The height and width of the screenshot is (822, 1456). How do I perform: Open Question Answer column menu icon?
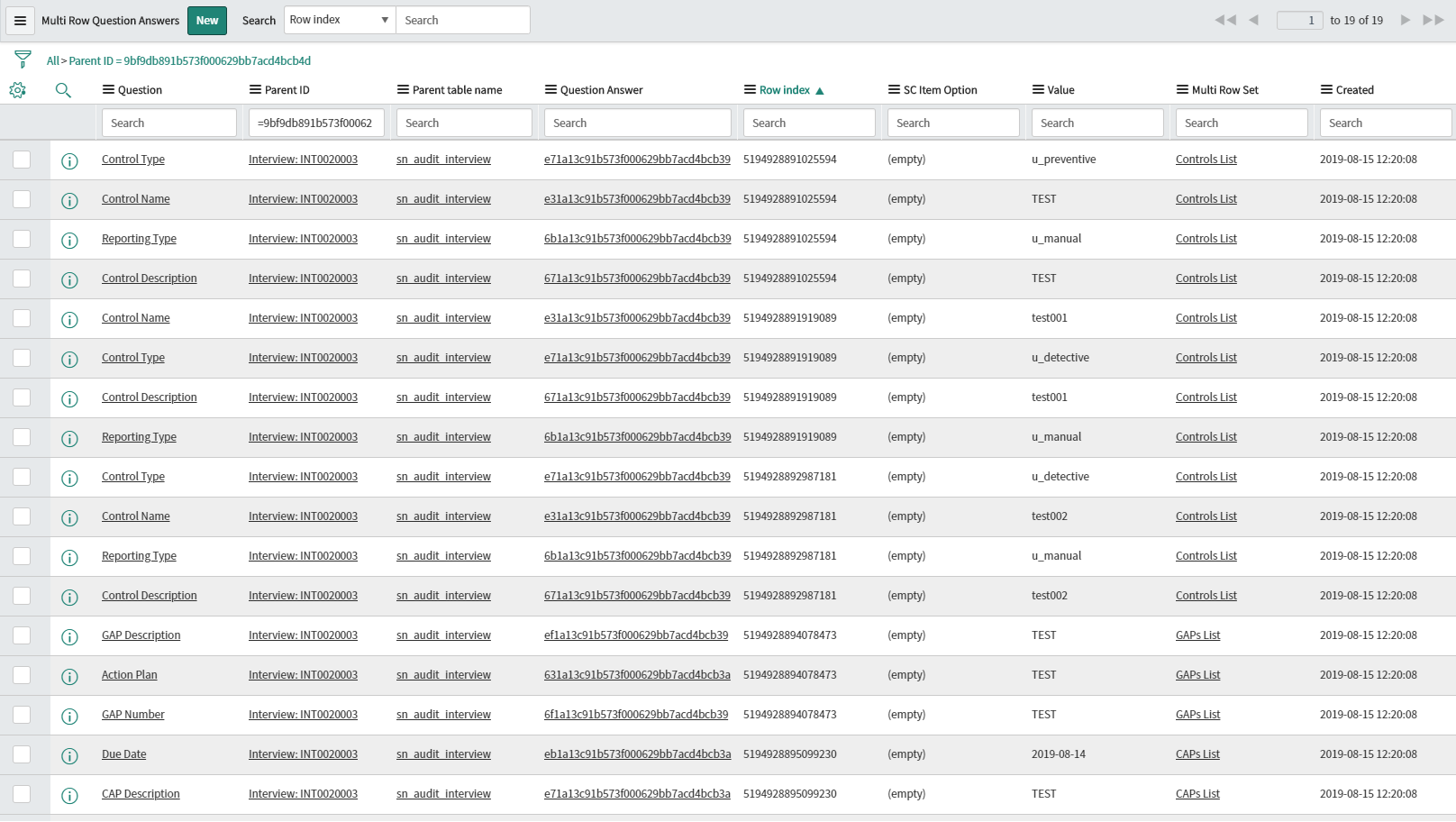pos(551,89)
